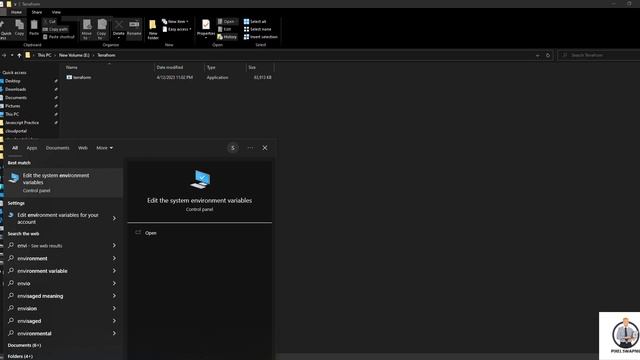Open Pictures in Quick access sidebar

13,106
